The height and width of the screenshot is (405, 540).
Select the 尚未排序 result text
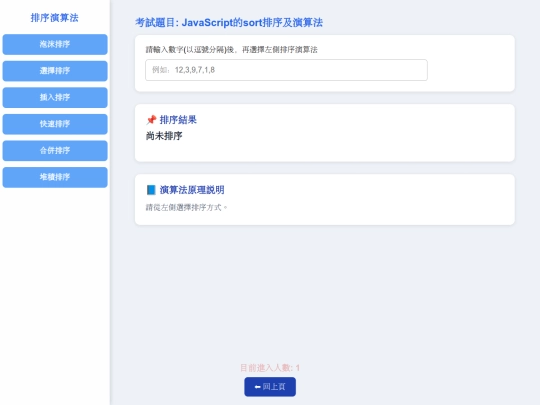pos(164,136)
